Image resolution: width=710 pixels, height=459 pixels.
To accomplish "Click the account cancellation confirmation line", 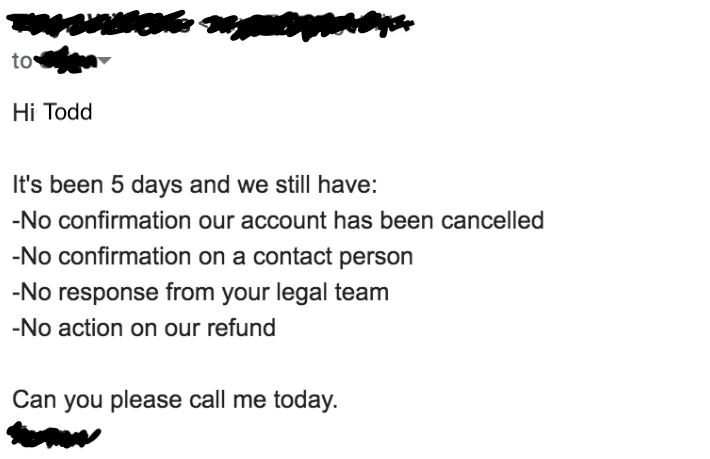I will point(278,220).
